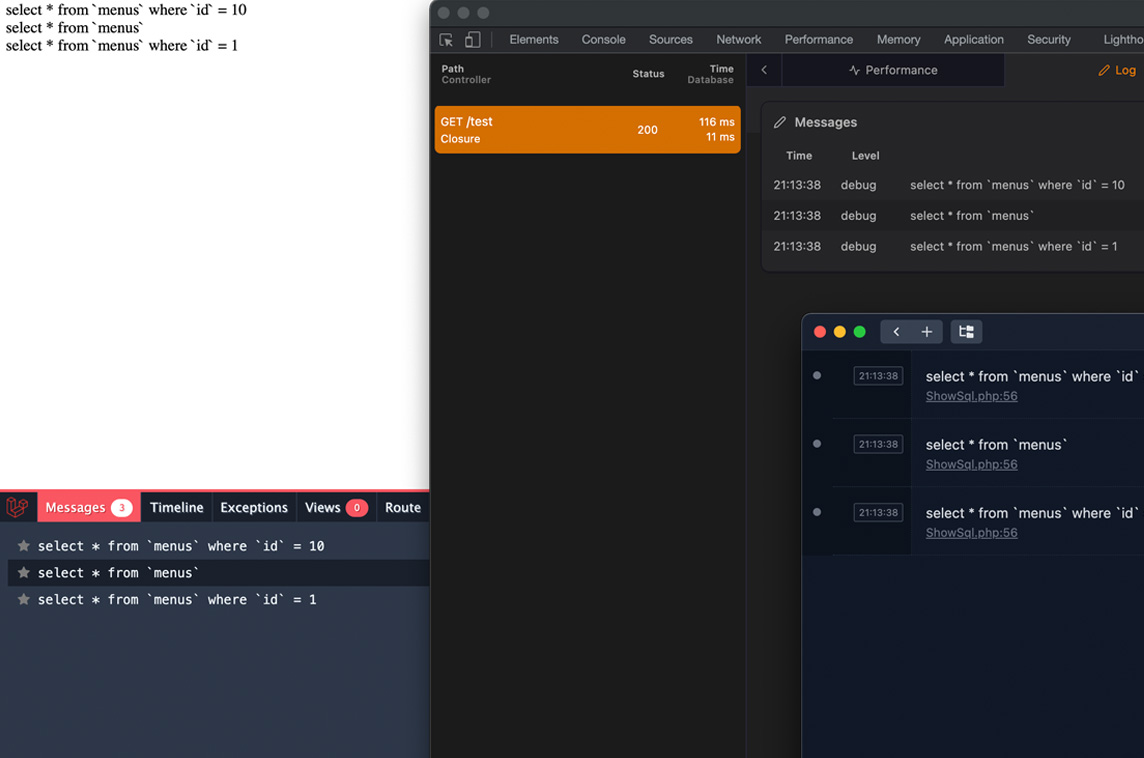Click Clockwork message 'where id = 10'

tap(1017, 185)
